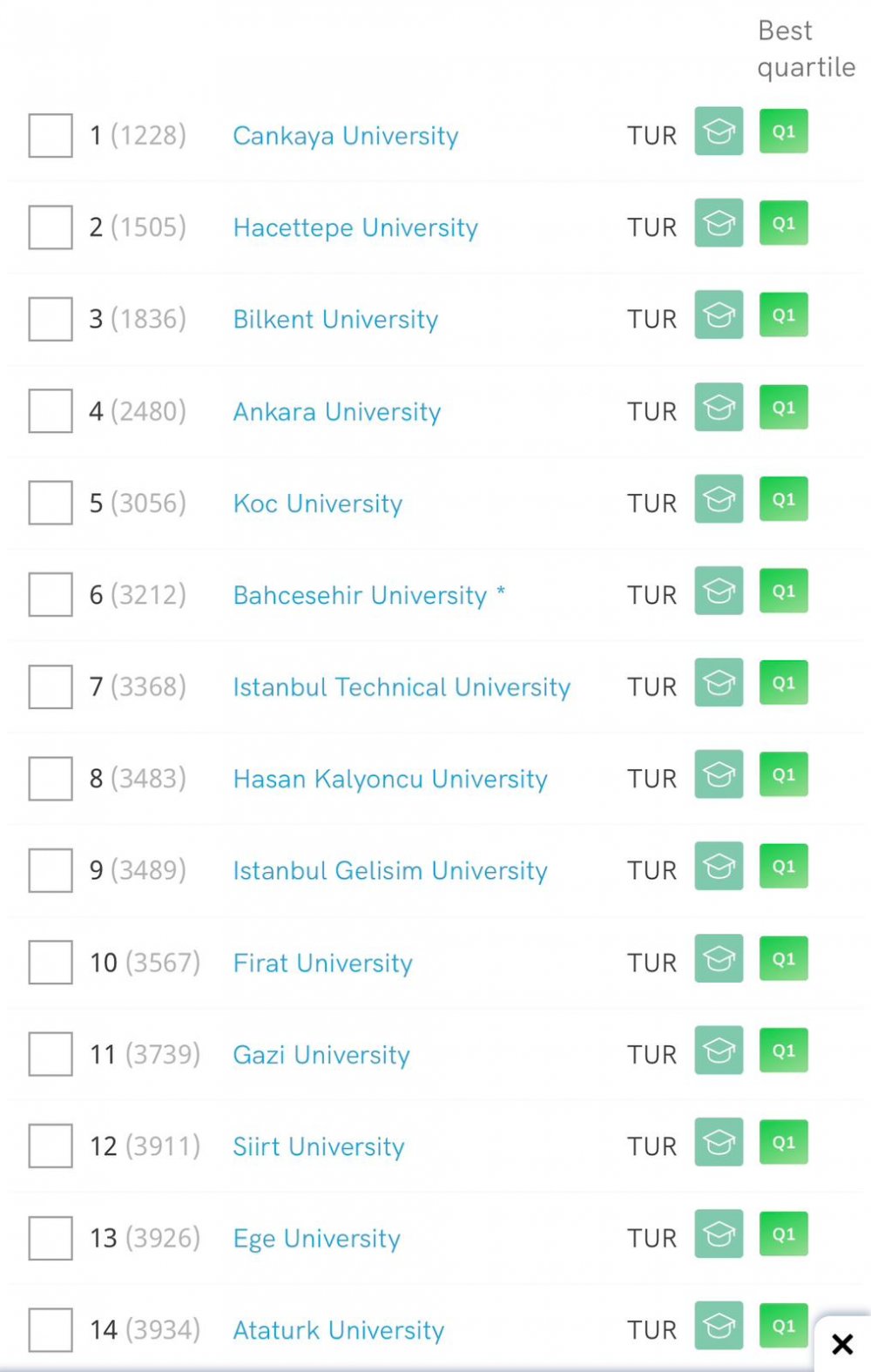This screenshot has height=1372, width=871.
Task: Follow the Ataturk University link
Action: click(338, 1330)
